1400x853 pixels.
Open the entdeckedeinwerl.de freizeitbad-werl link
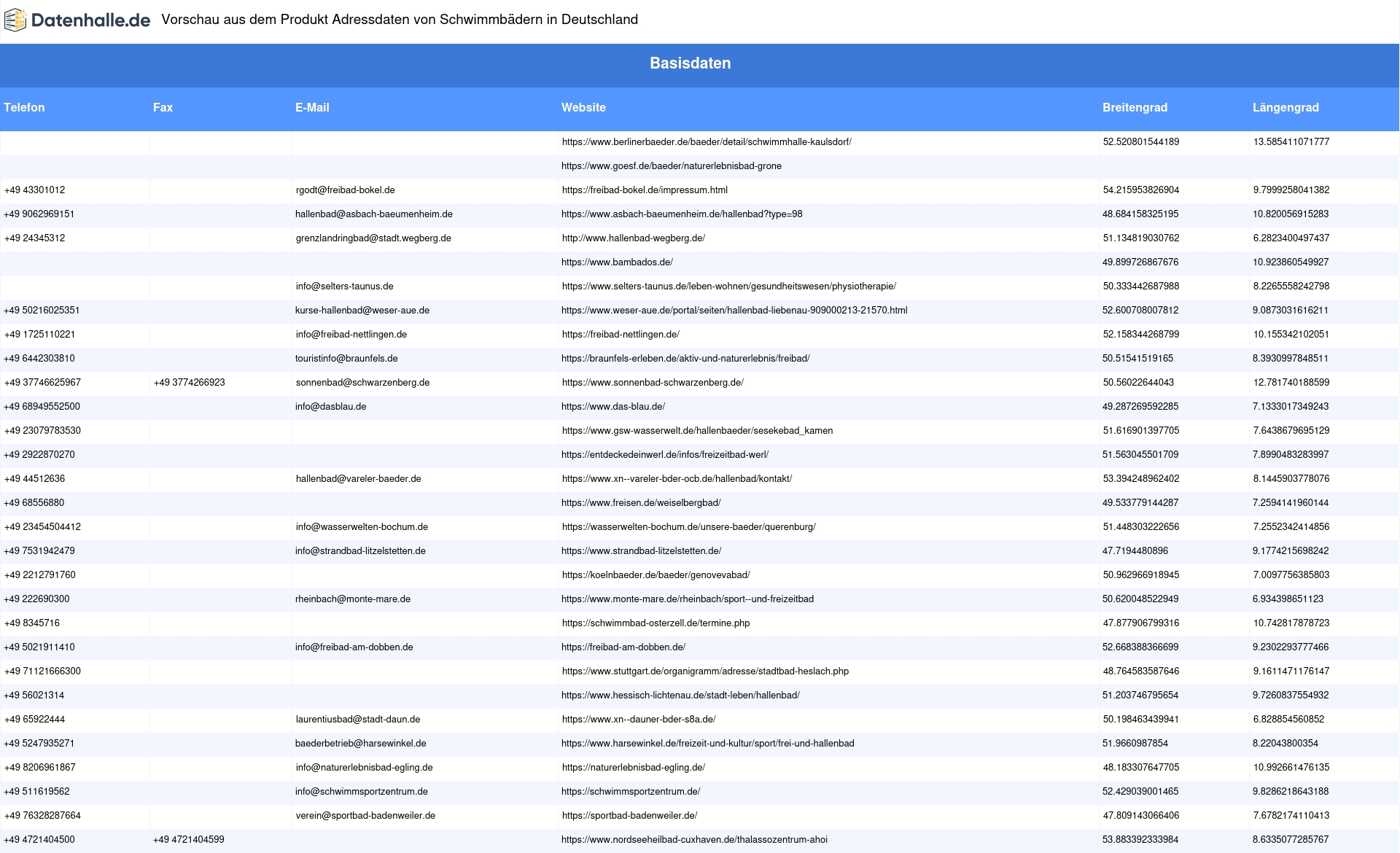click(x=665, y=455)
